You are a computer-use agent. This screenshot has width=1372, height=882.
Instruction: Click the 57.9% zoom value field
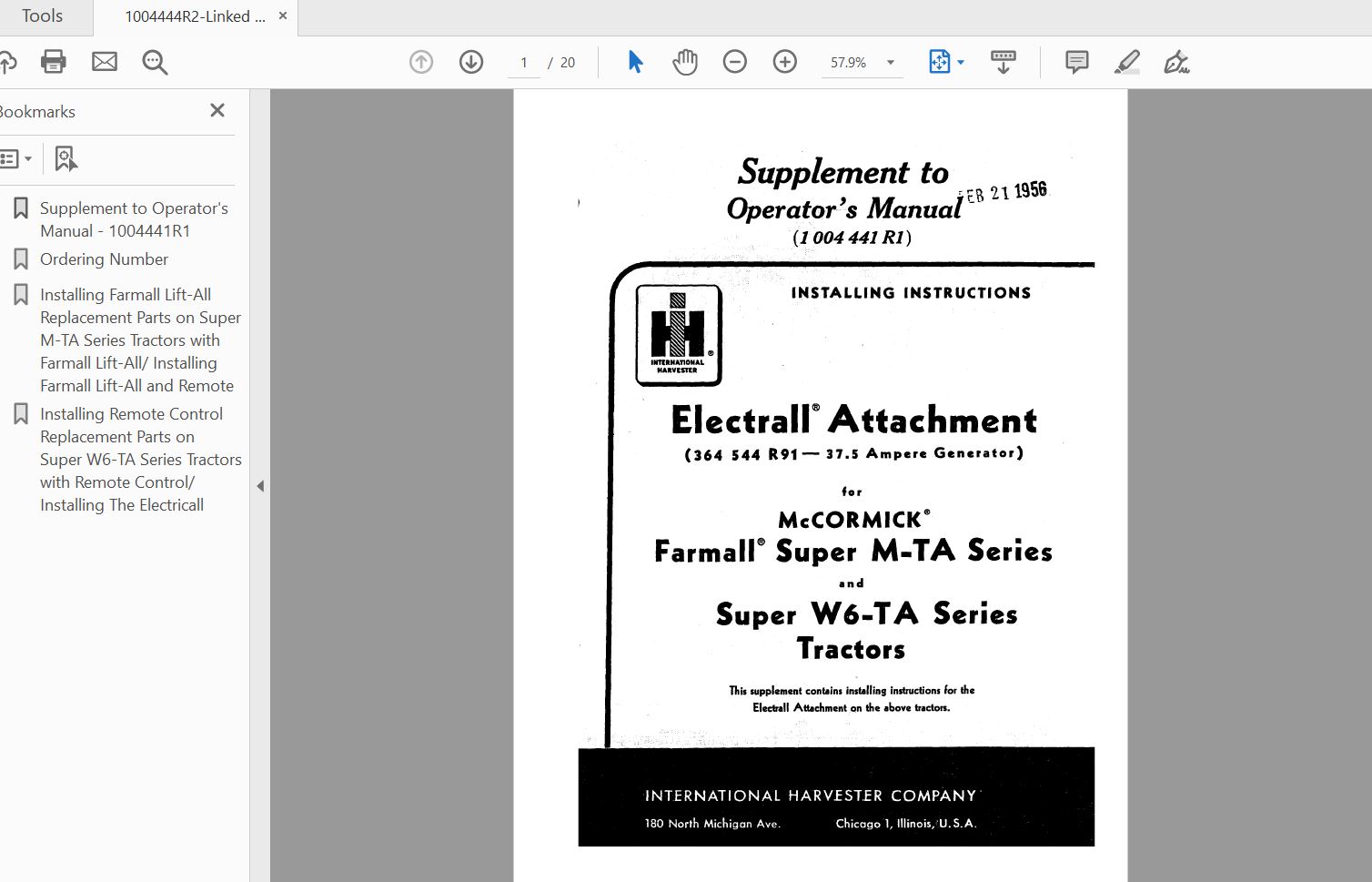coord(849,63)
